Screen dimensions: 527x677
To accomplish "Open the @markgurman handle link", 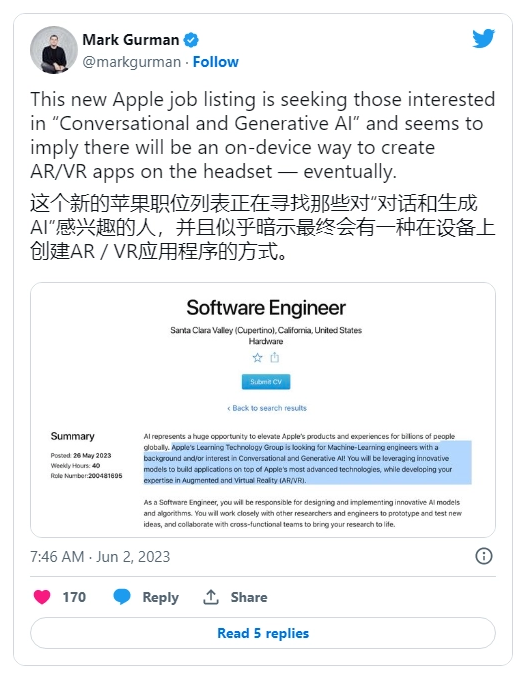I will coord(131,62).
